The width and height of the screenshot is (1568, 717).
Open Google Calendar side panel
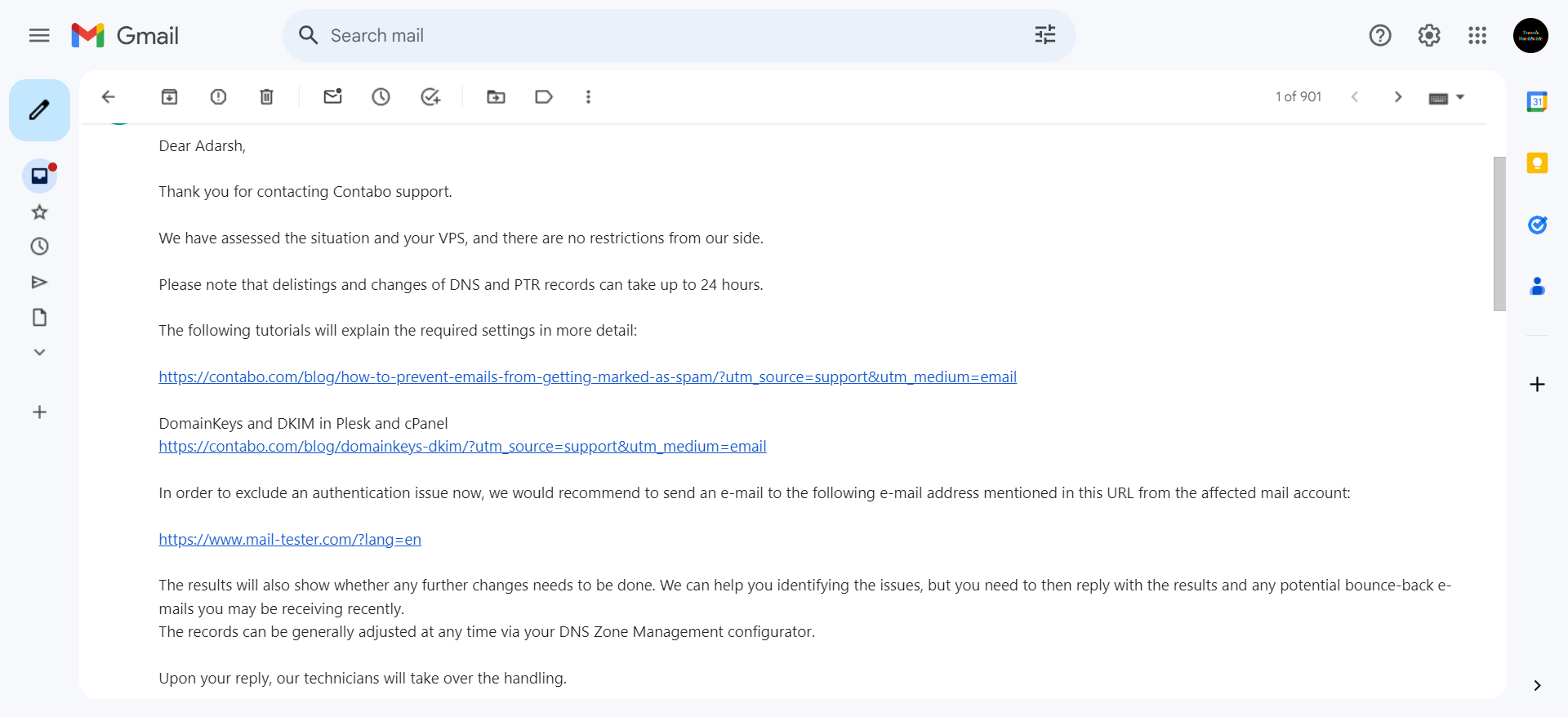coord(1537,102)
